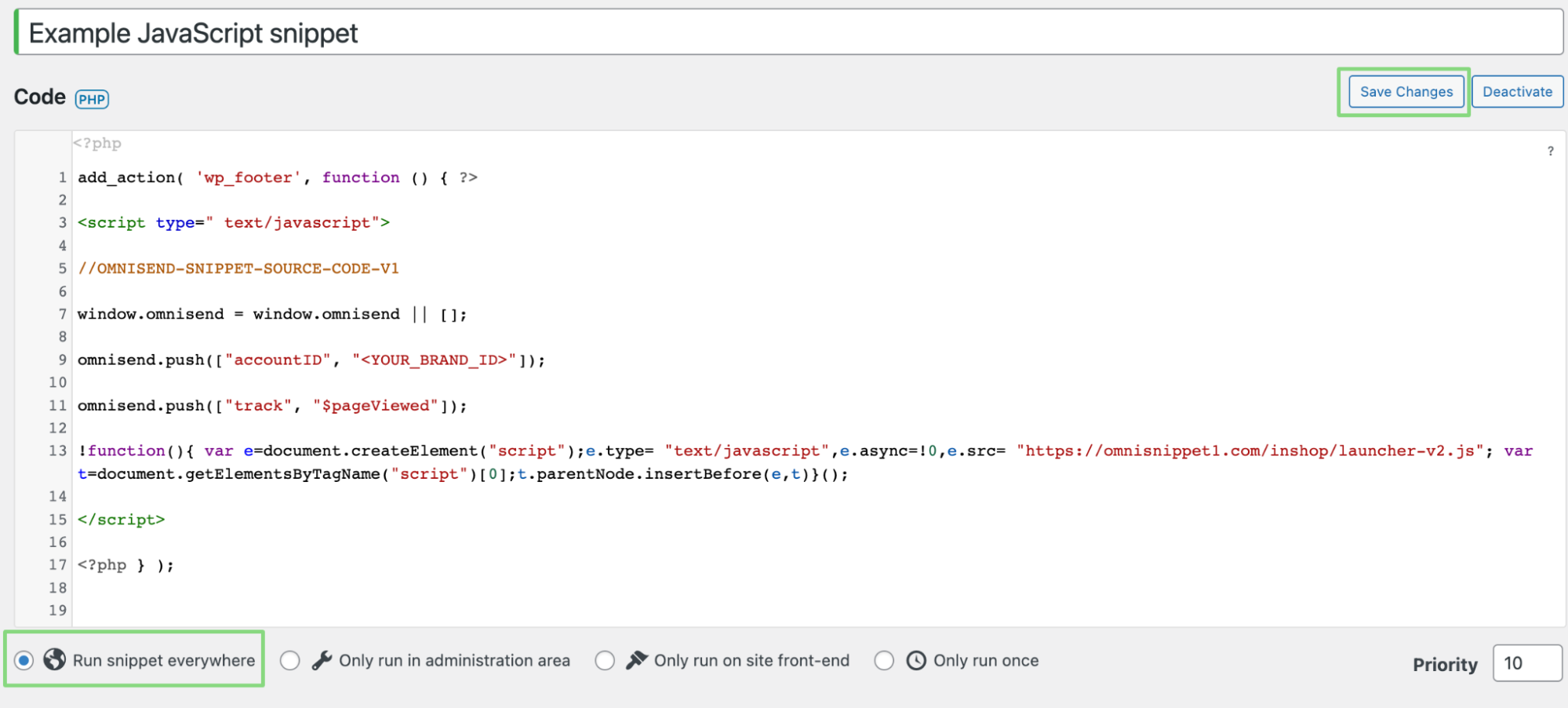Click the Save Changes button
Viewport: 1568px width, 708px height.
[1405, 91]
